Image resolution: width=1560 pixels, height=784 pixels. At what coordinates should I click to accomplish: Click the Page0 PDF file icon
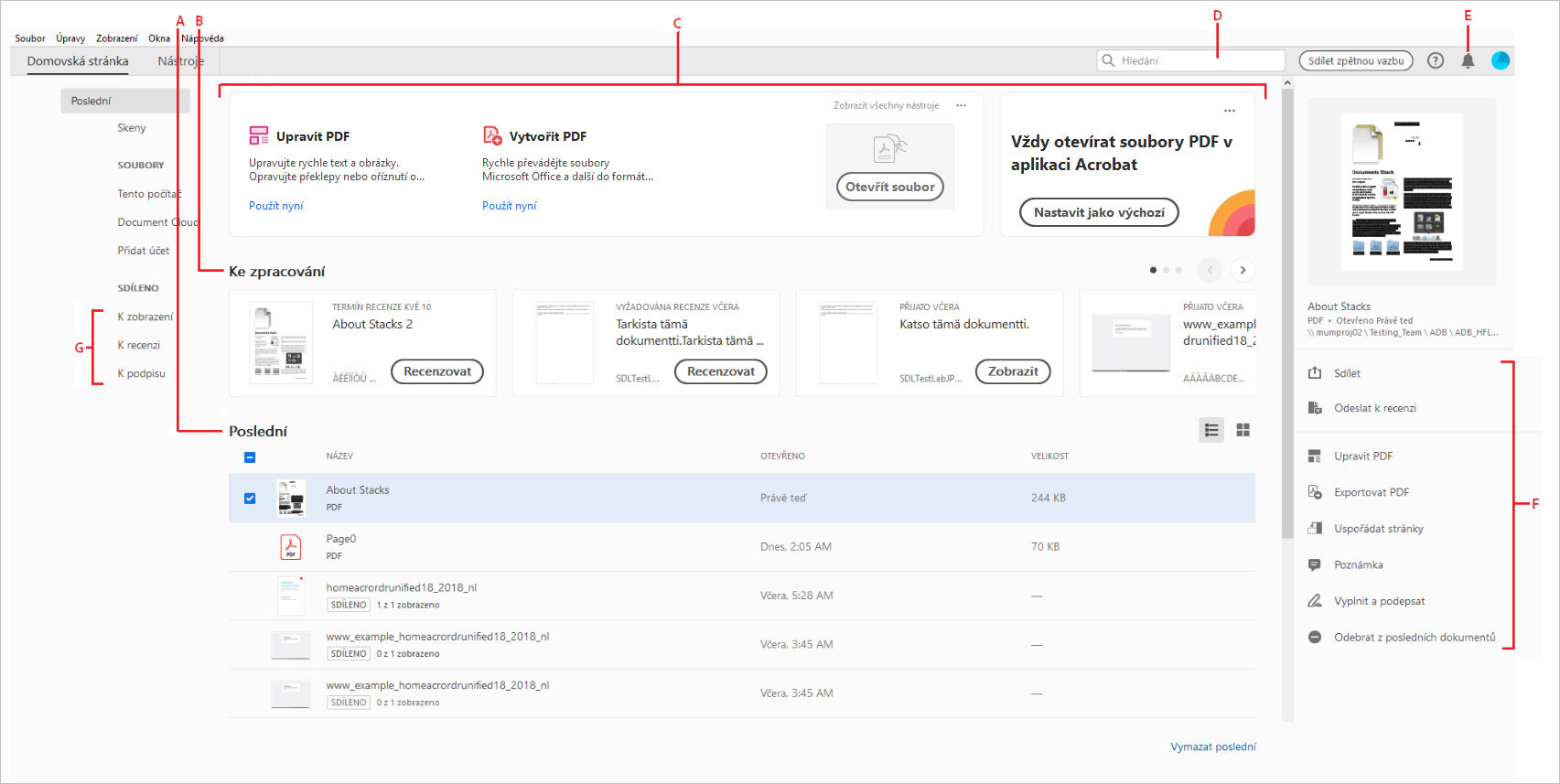click(291, 546)
